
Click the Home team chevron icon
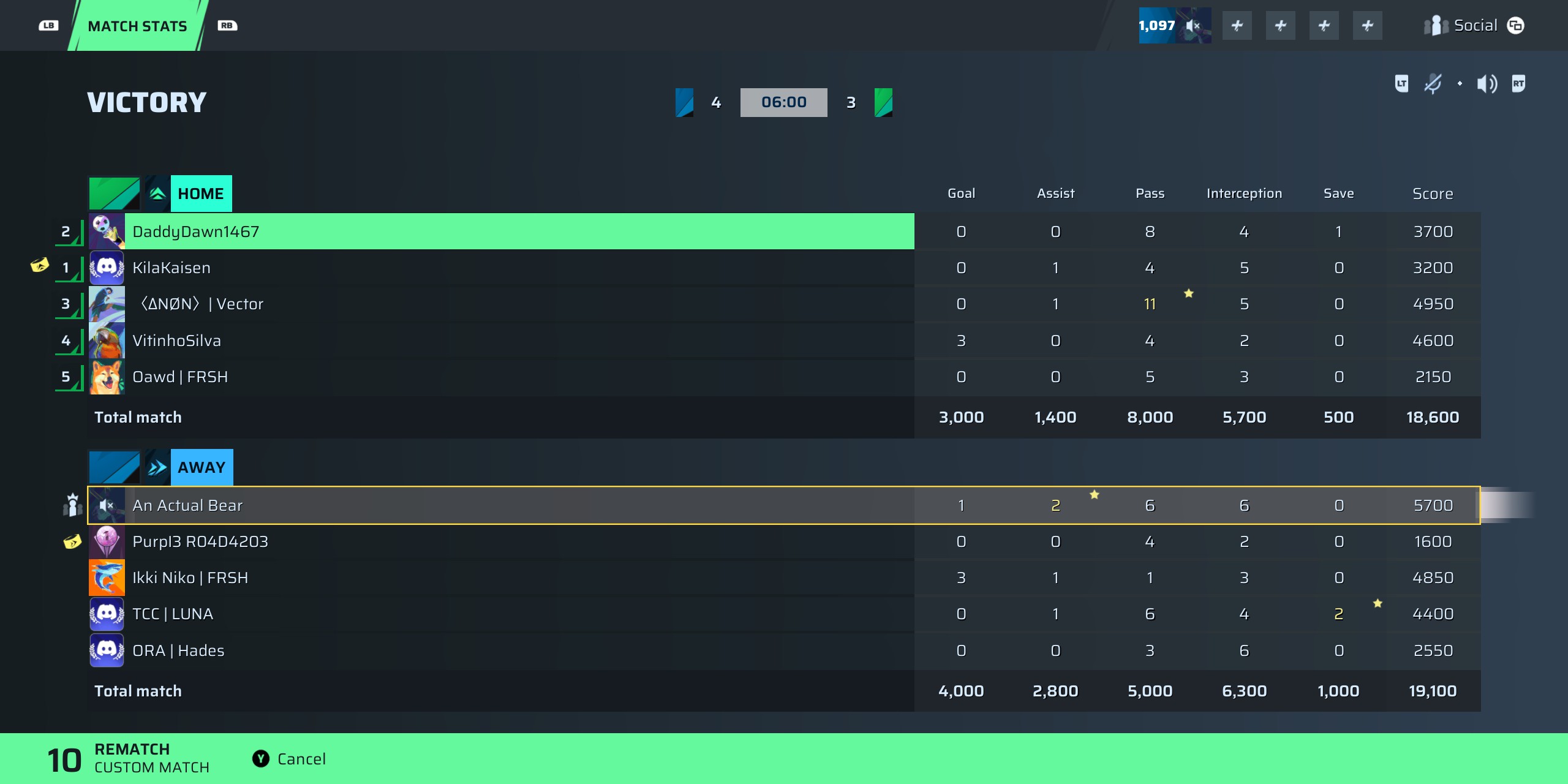[x=157, y=194]
